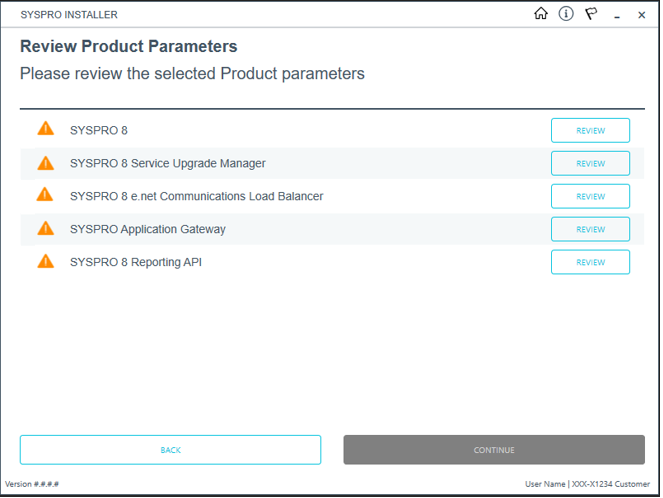This screenshot has width=663, height=498.
Task: Close the SYSPRO Installer window
Action: click(641, 15)
